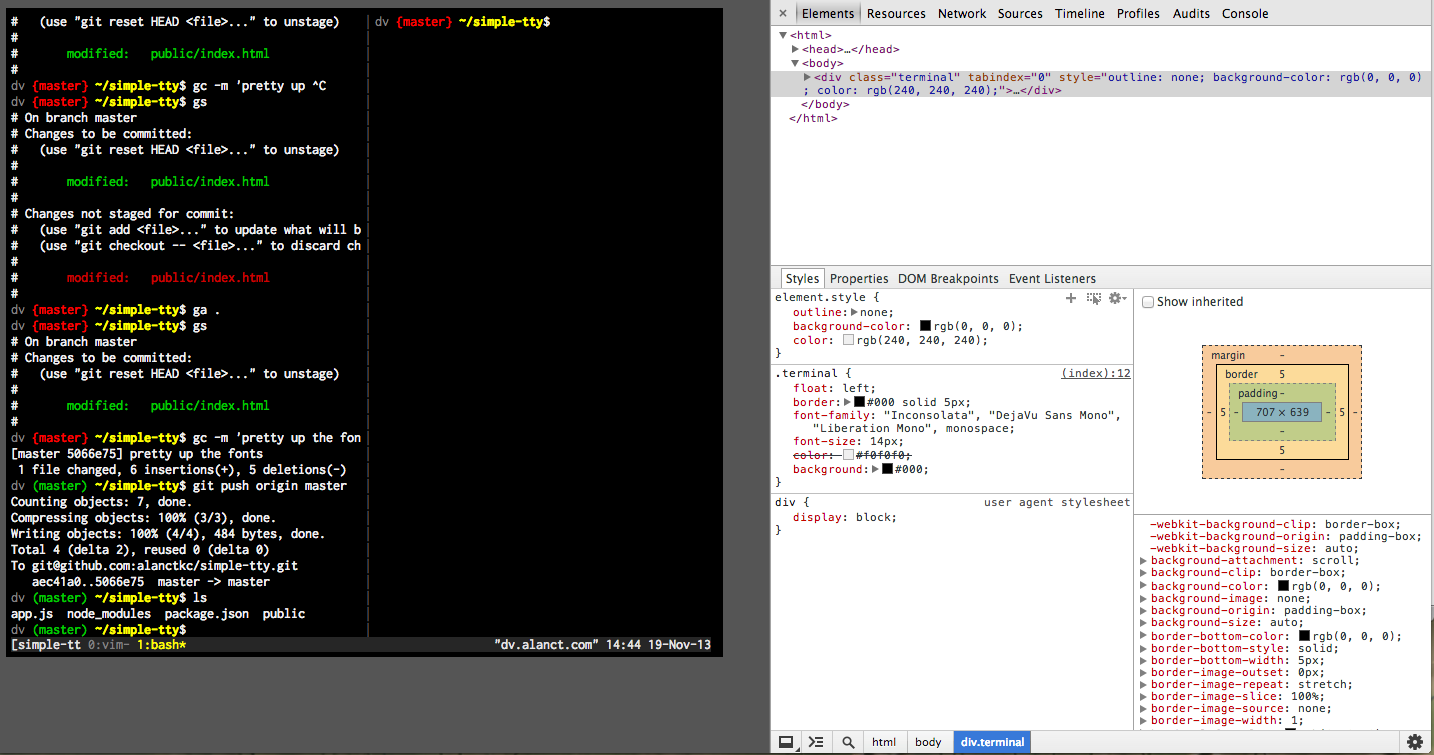
Task: Open the DOM Breakpoints sidebar tab
Action: [948, 279]
